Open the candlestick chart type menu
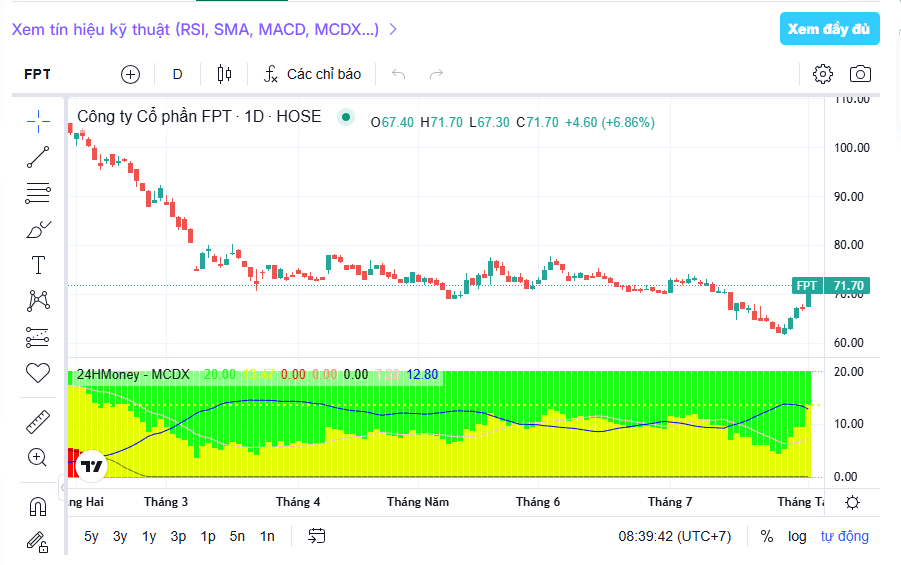Viewport: 901px width, 565px height. coord(224,74)
